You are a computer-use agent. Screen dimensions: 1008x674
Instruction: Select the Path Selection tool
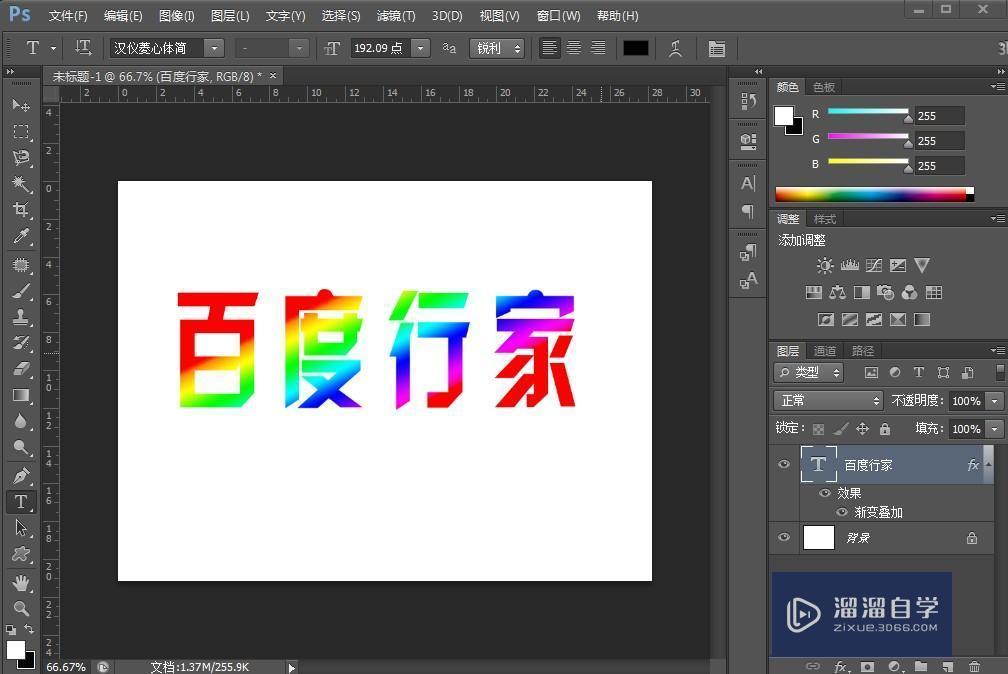21,528
